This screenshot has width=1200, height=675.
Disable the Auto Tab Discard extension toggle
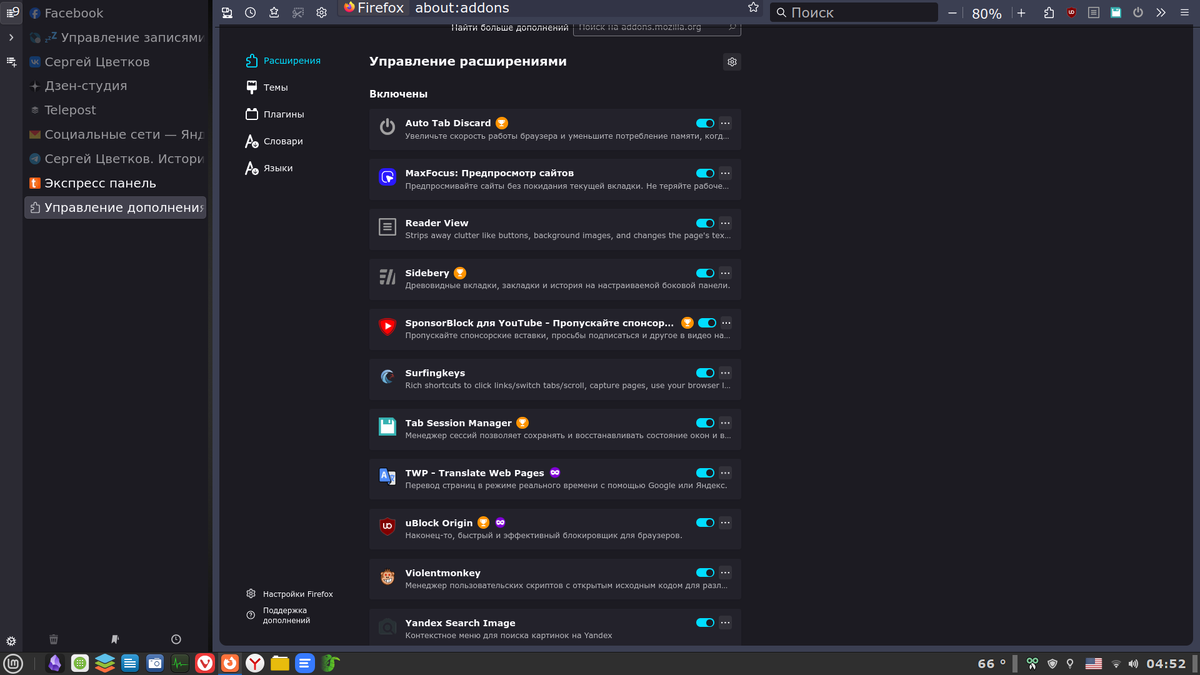pos(705,123)
